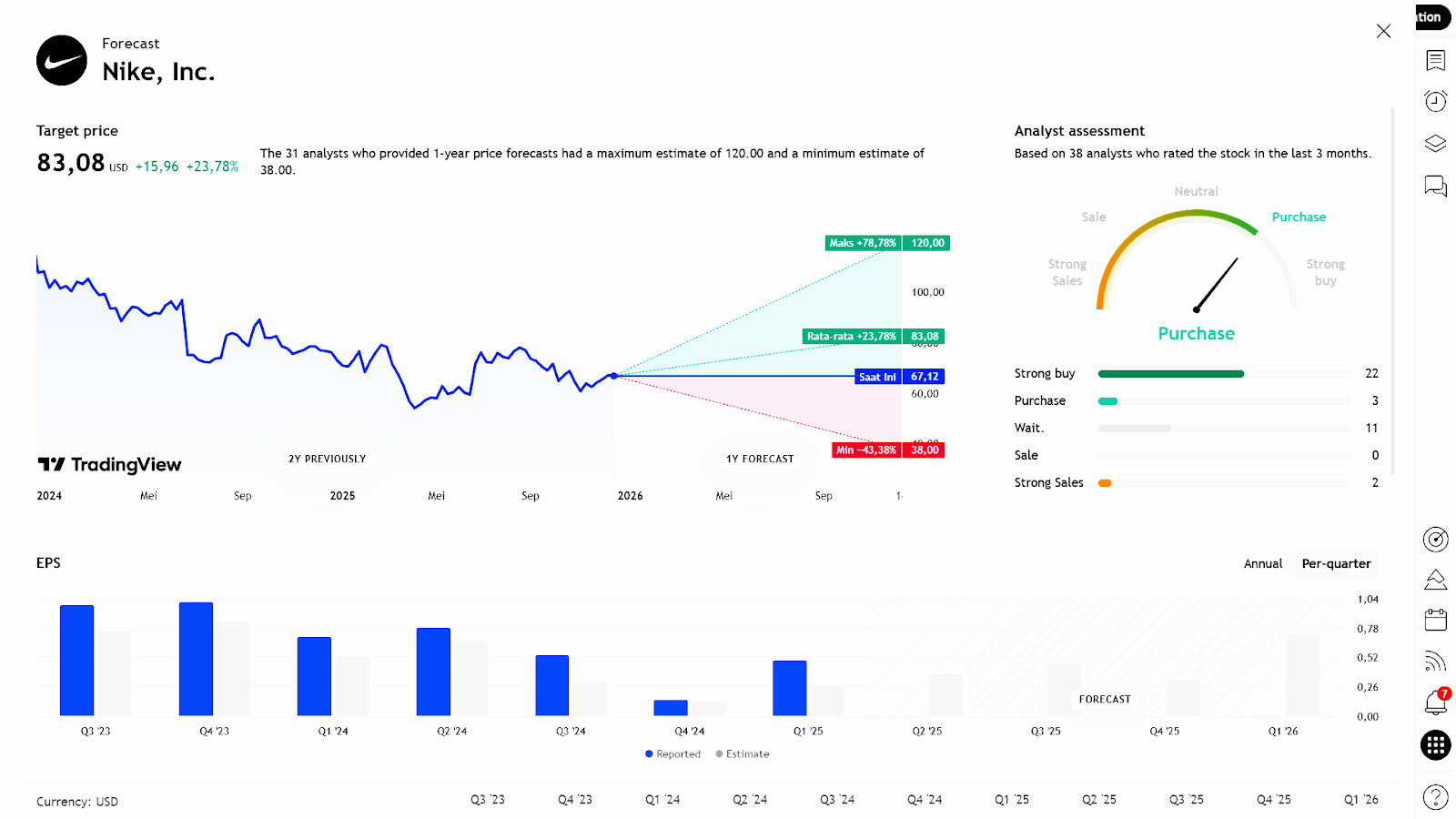Close the Nike forecast dialog

click(1383, 31)
